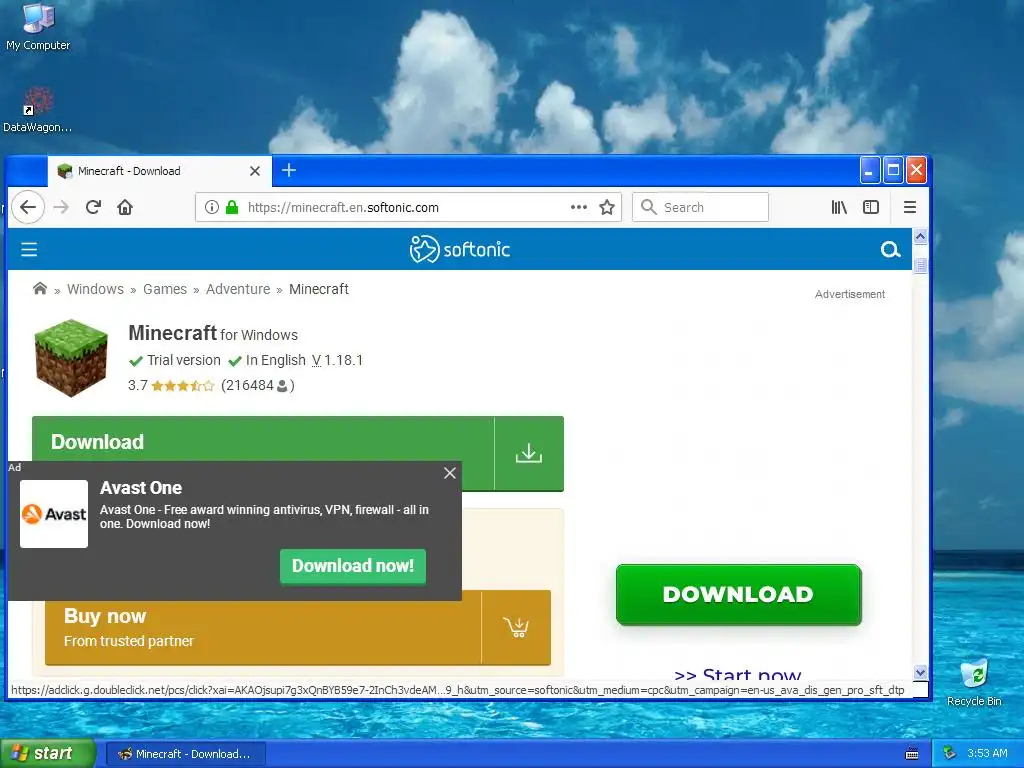Image resolution: width=1024 pixels, height=768 pixels.
Task: Open the Windows start menu
Action: 48,753
